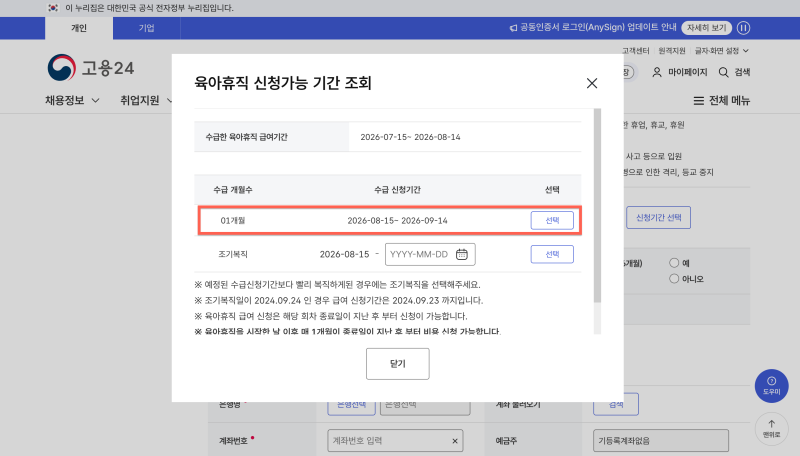The width and height of the screenshot is (800, 456).
Task: Click the 맨위로 scroll-to-top button
Action: 771,428
